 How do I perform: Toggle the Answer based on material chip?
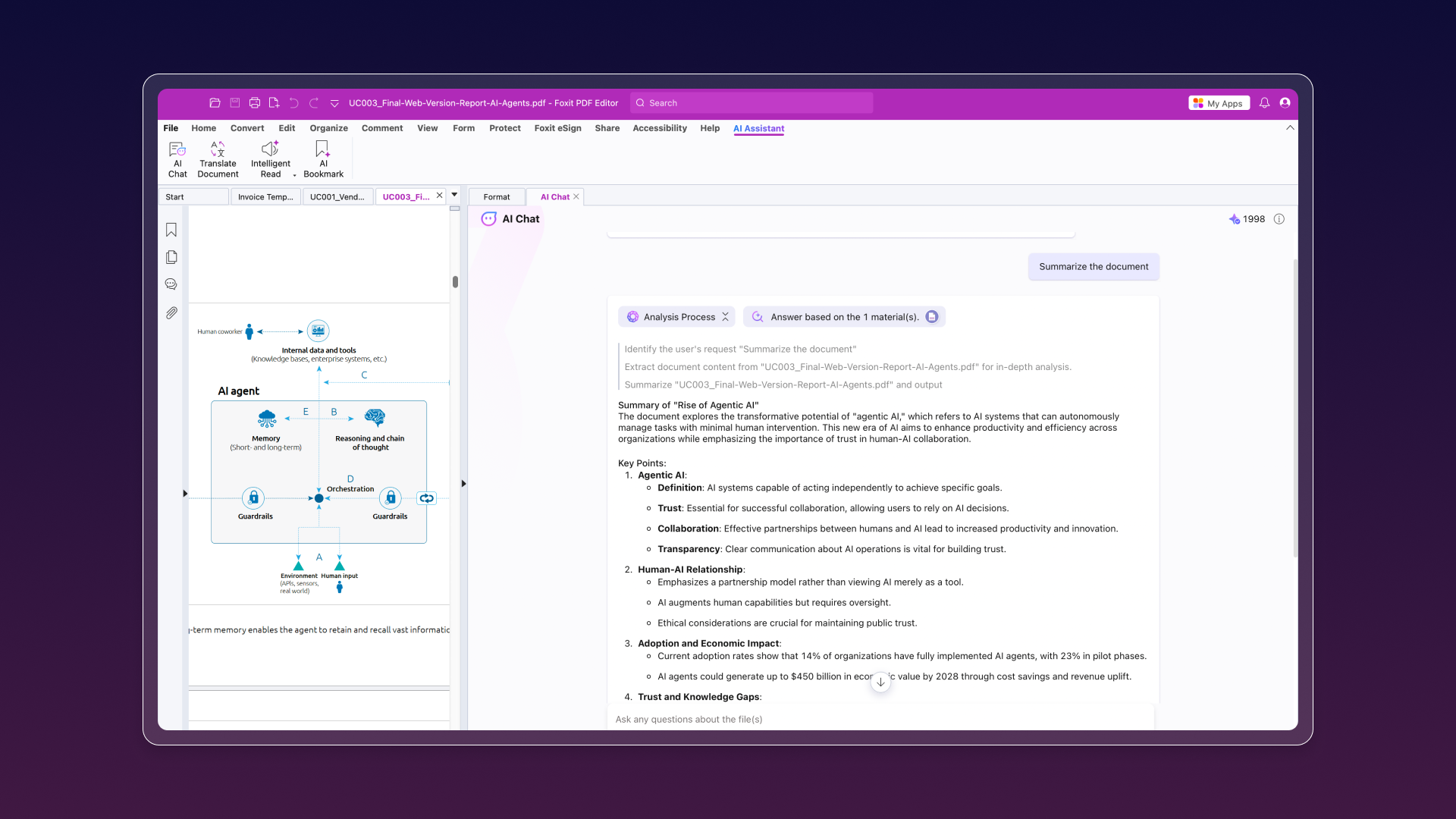coord(844,317)
